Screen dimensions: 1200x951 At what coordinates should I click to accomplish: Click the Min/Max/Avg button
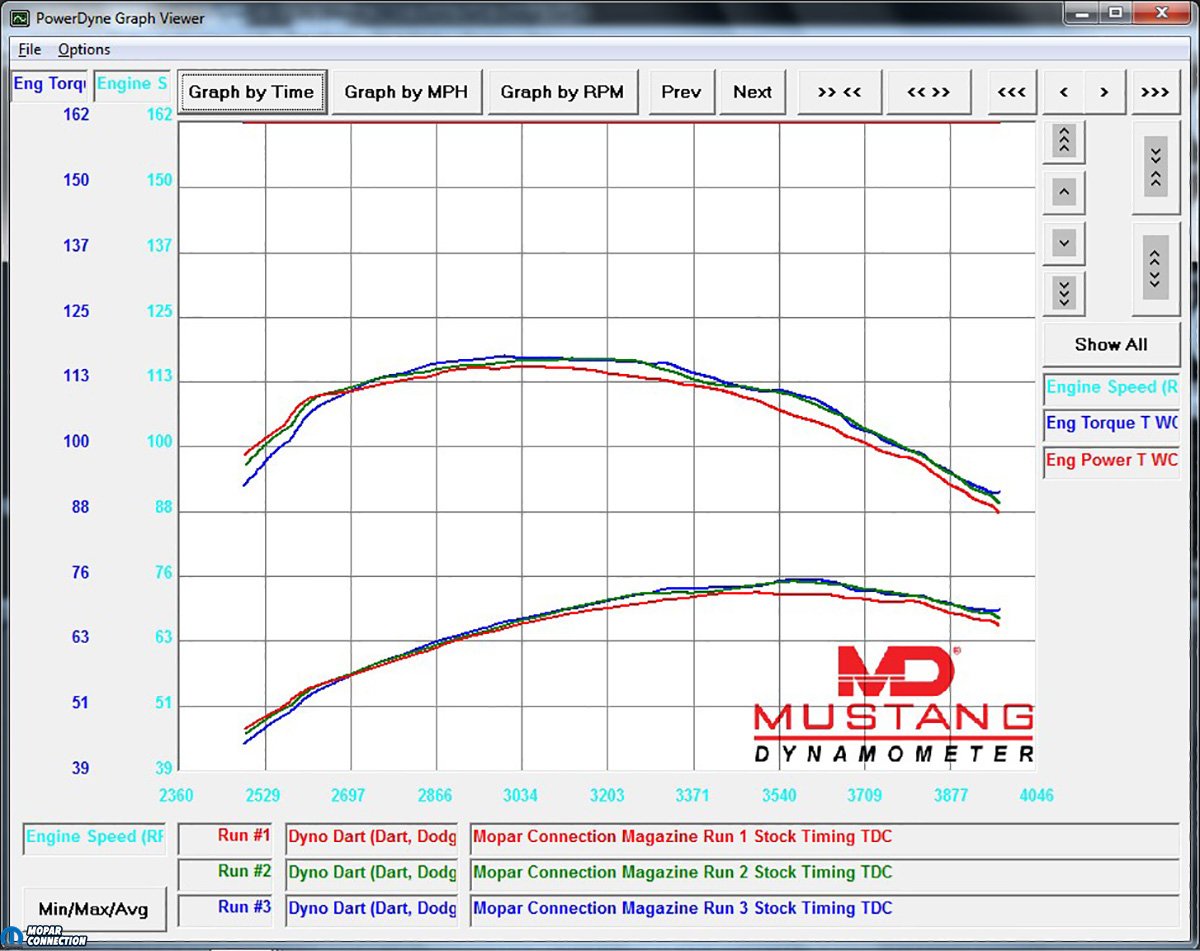[x=95, y=908]
